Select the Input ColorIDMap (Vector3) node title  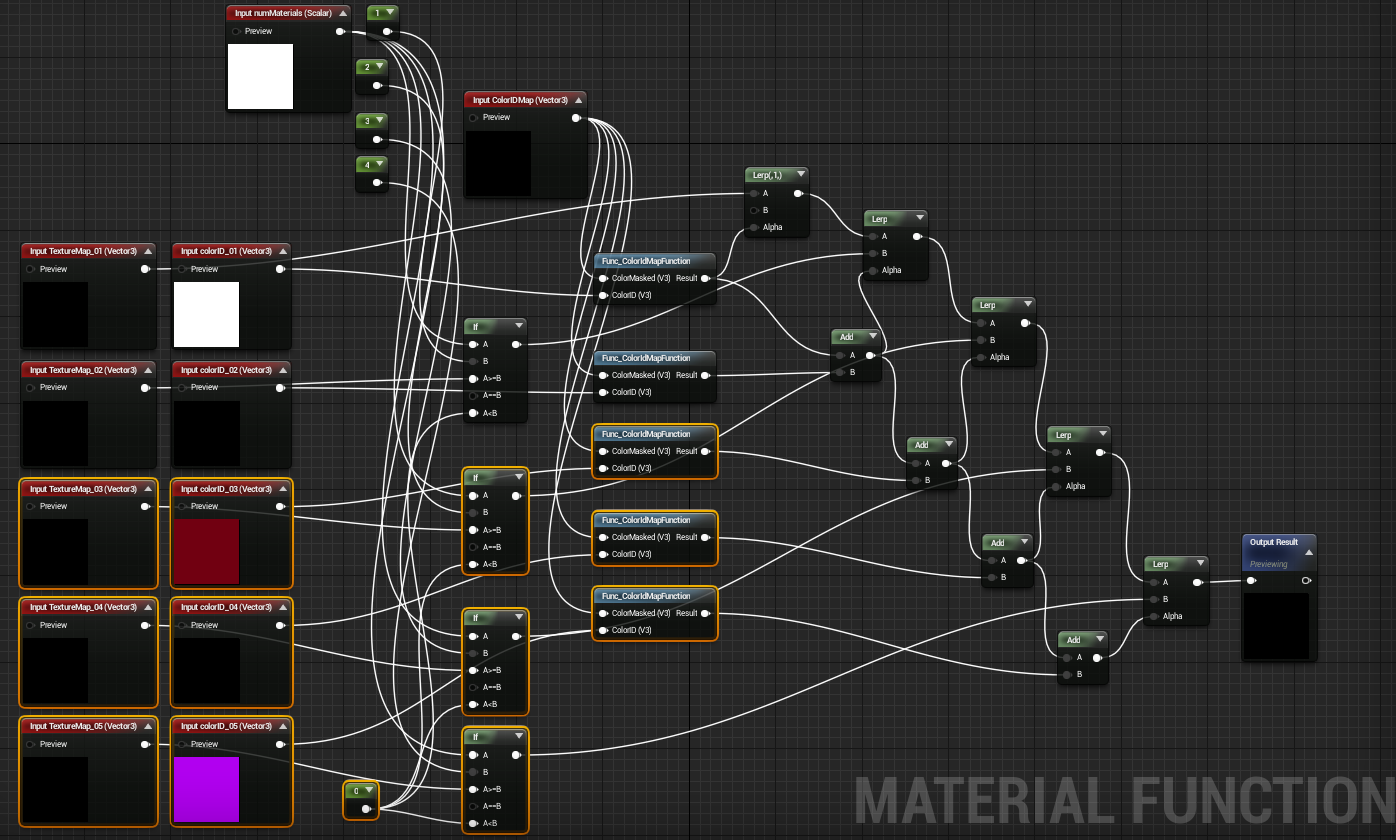tap(520, 100)
